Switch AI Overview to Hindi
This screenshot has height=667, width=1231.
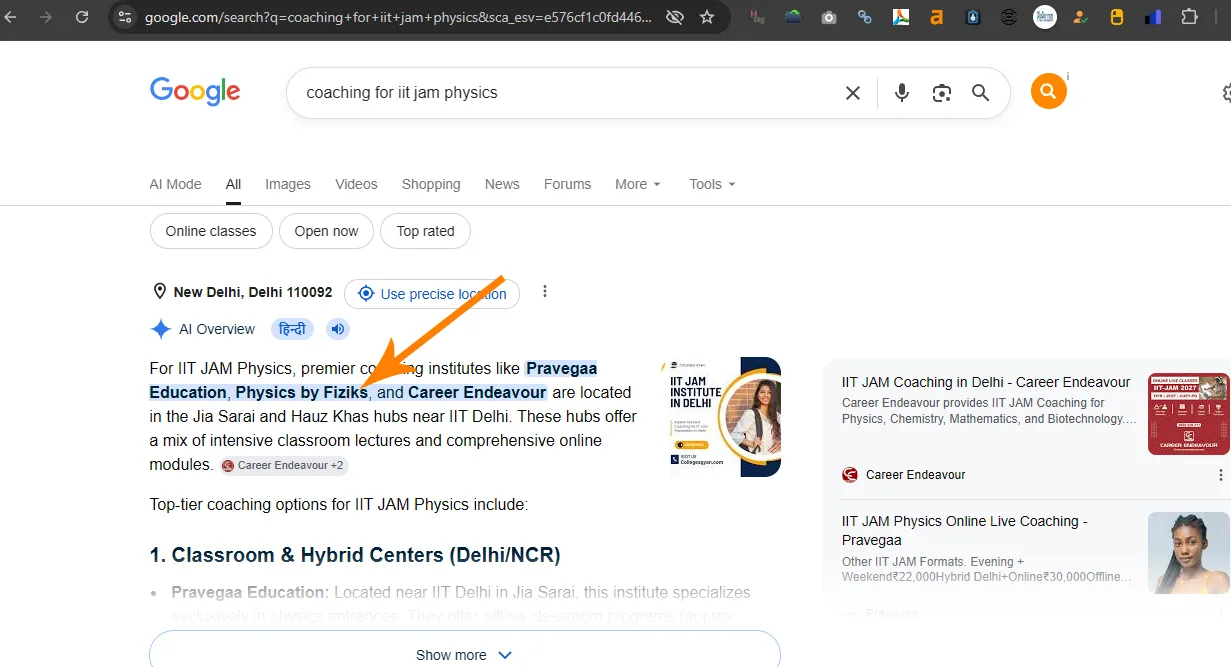[x=292, y=329]
